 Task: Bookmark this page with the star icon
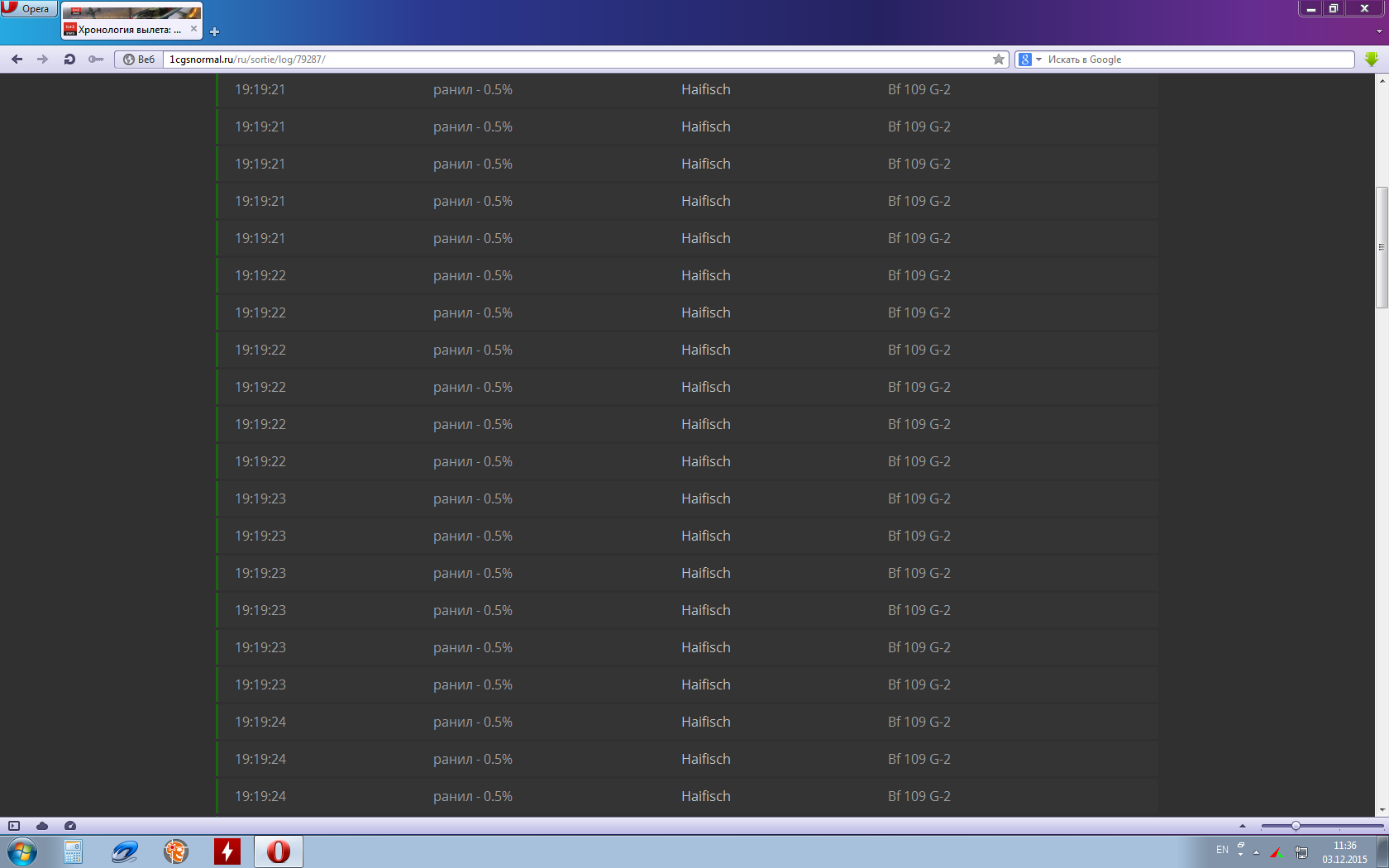tap(999, 60)
